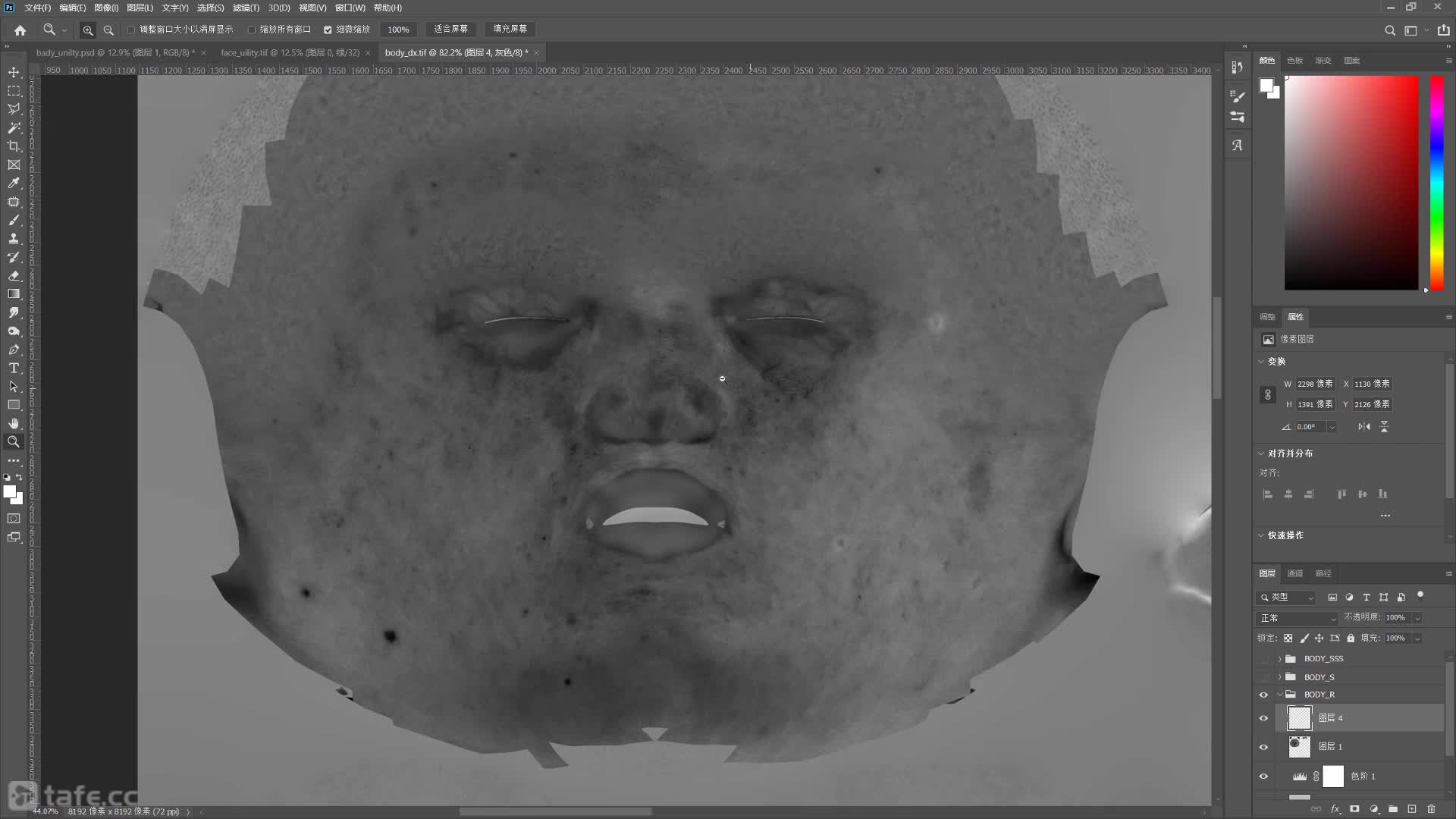Screen dimensions: 1456x819
Task: Select the Eyedropper tool
Action: click(x=14, y=183)
